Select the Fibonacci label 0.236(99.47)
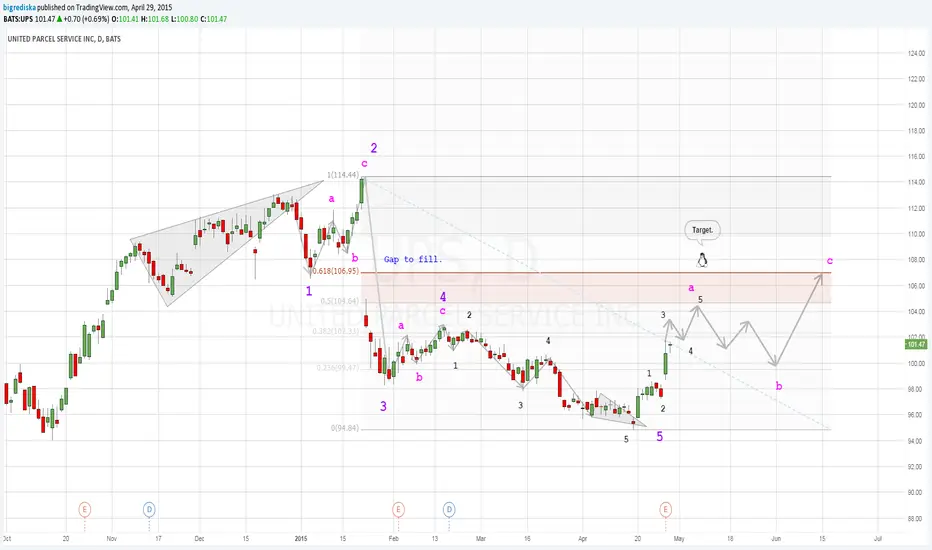This screenshot has width=932, height=550. pyautogui.click(x=338, y=368)
